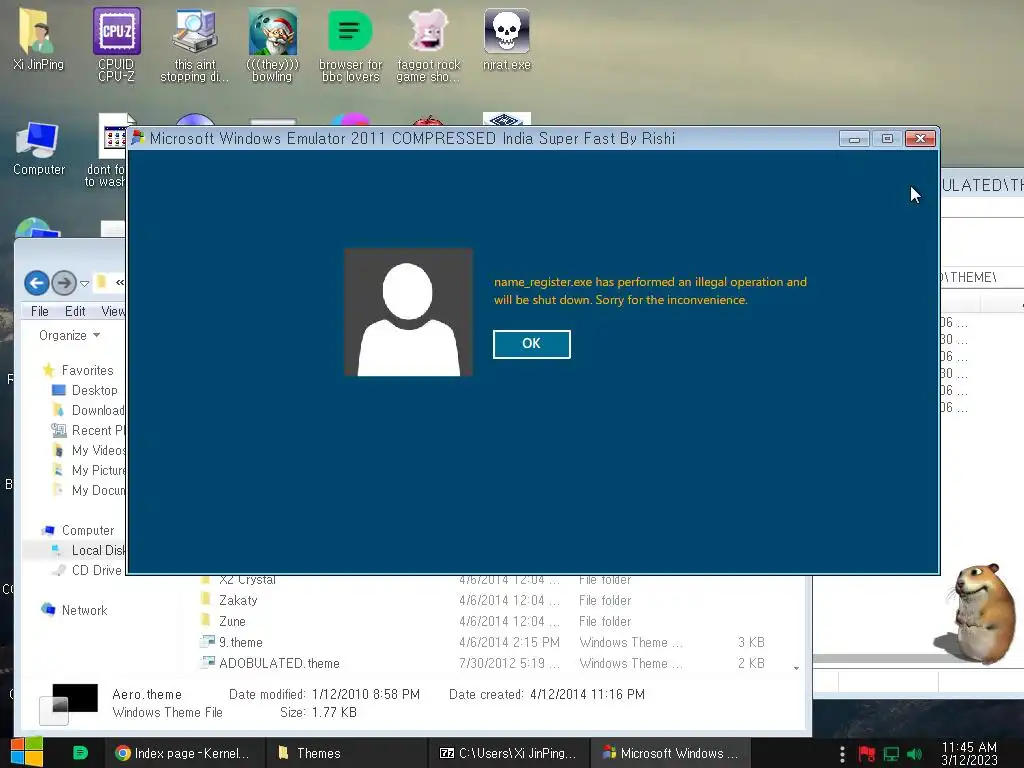Open the Edit menu in Explorer
The width and height of the screenshot is (1024, 768).
75,312
